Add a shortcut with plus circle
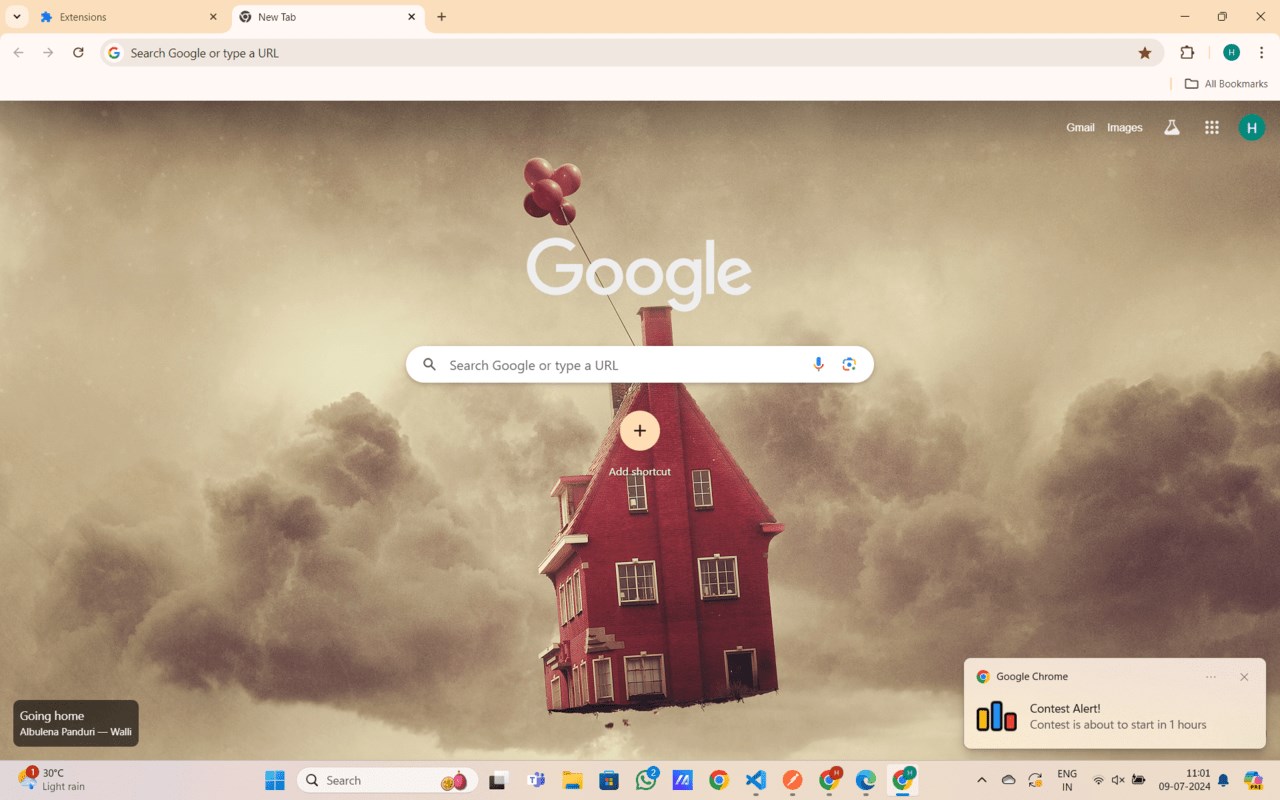Viewport: 1280px width, 800px height. click(x=640, y=431)
